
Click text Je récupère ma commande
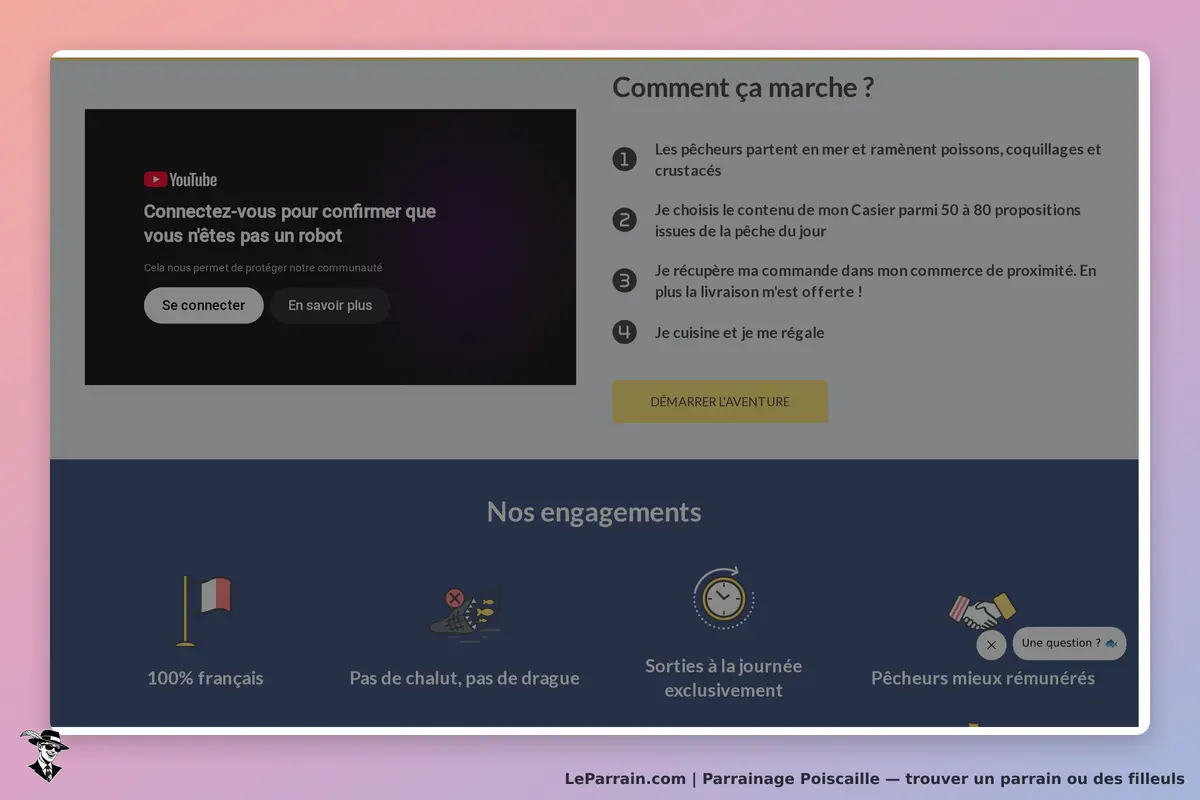tap(876, 281)
